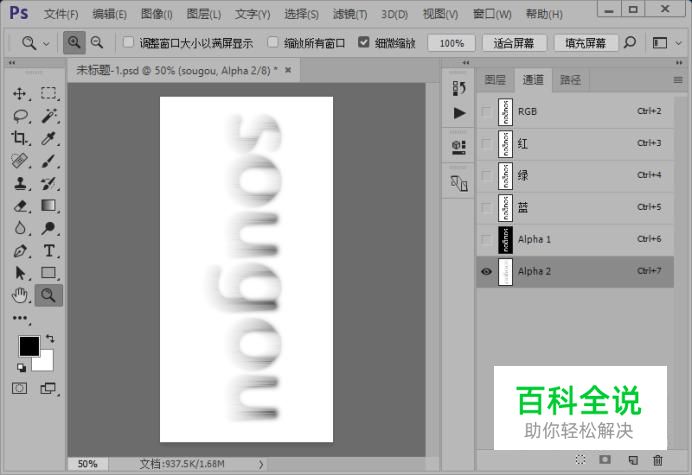692x475 pixels.
Task: Open the extra tools ellipsis menu
Action: point(20,318)
